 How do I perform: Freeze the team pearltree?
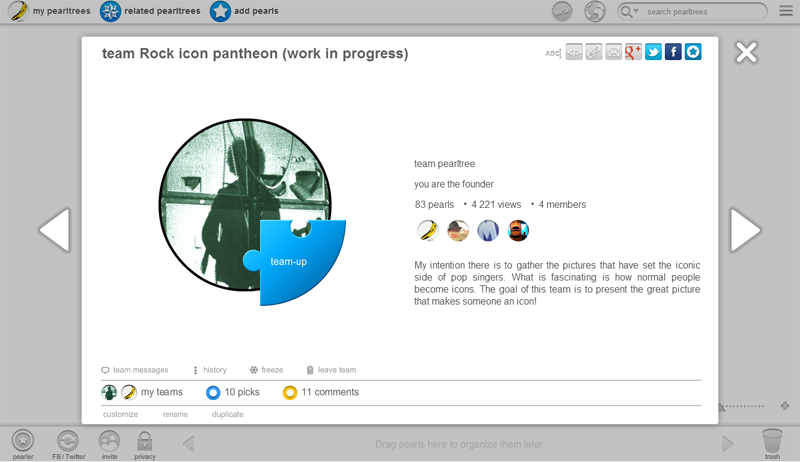coord(266,370)
